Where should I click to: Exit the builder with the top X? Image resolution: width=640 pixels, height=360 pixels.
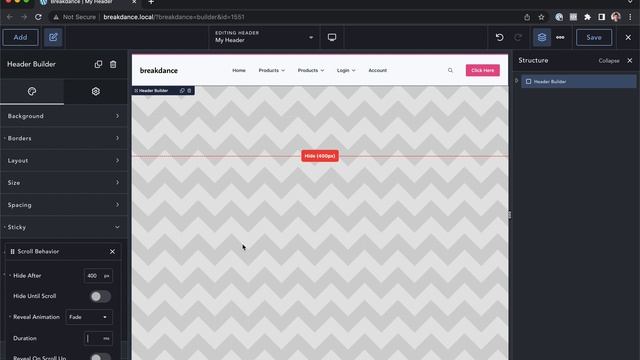628,38
